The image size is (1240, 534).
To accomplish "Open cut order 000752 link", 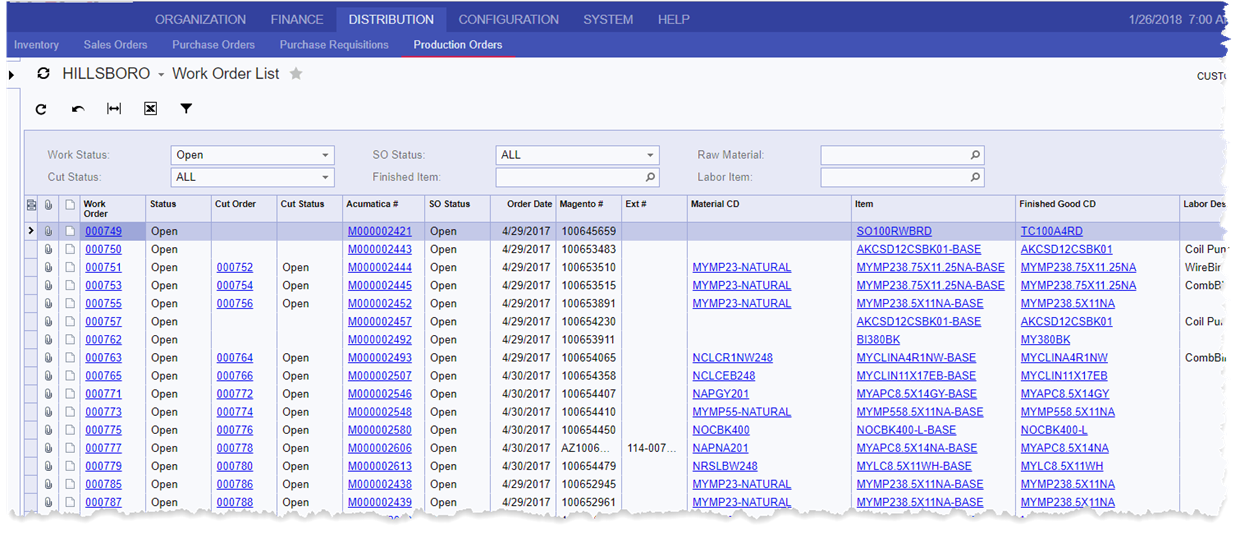I will coord(235,267).
